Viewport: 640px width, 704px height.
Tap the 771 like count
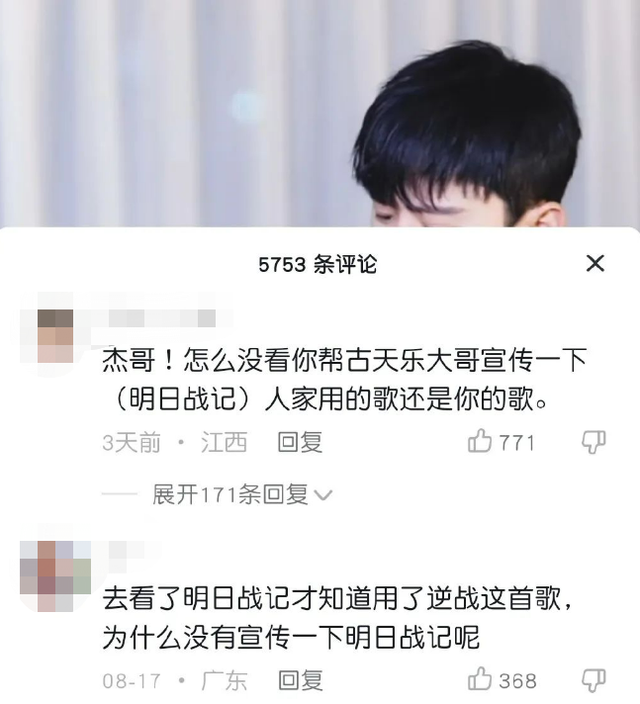point(517,443)
